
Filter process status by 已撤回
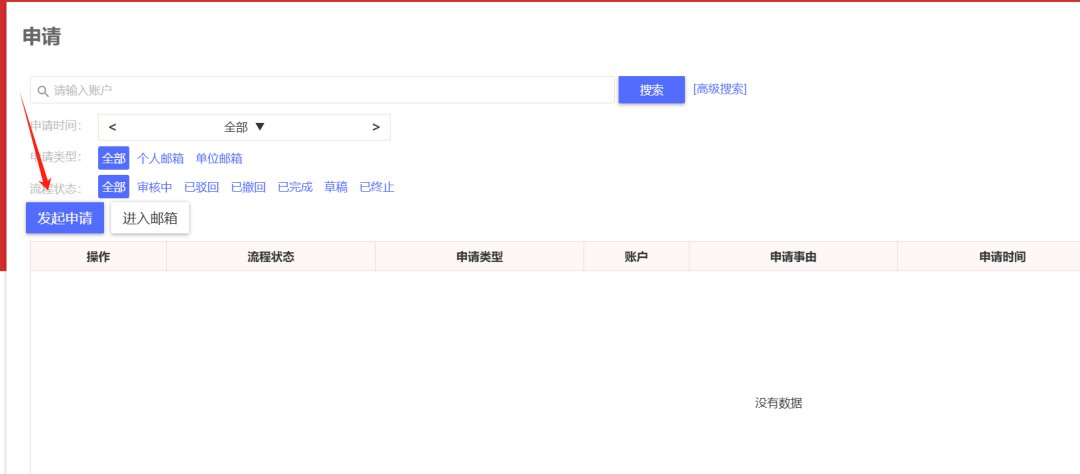click(x=249, y=187)
